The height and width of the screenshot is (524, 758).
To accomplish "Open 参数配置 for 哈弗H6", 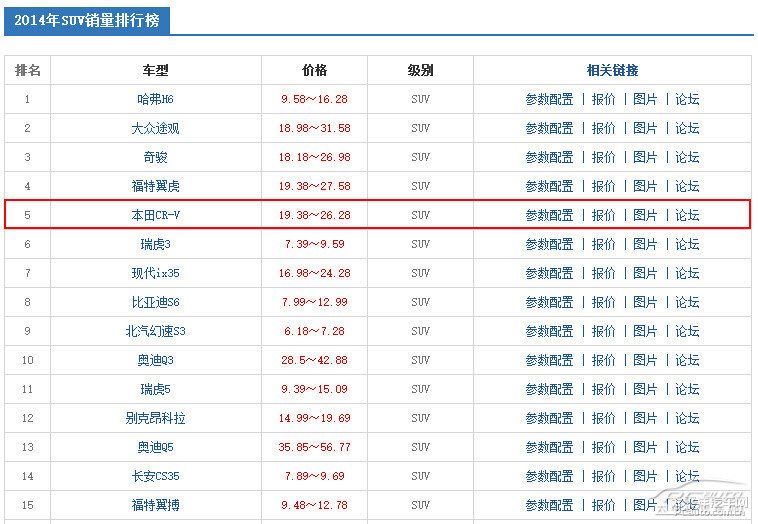I will [549, 99].
